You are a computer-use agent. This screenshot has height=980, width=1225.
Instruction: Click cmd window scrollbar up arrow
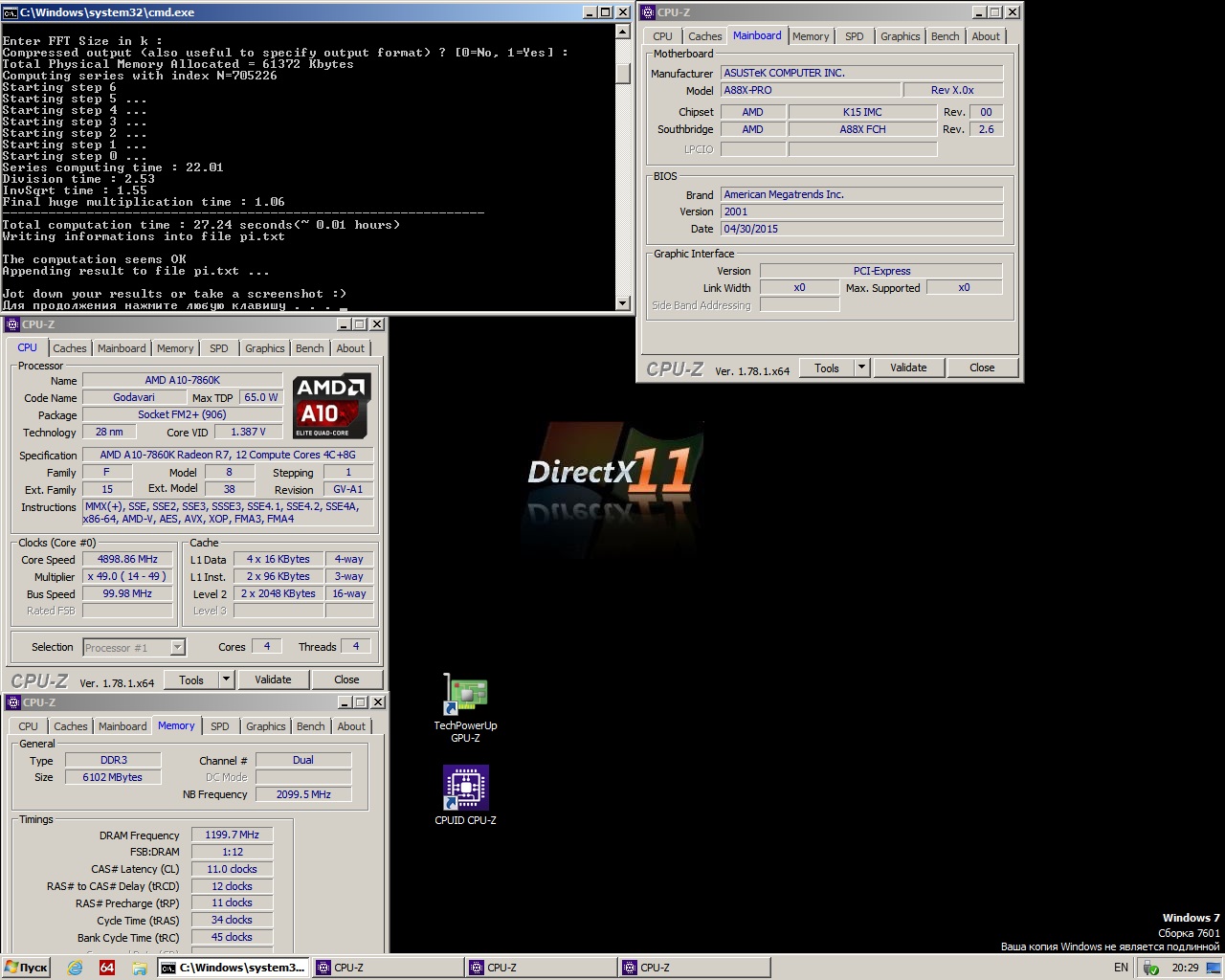pos(623,33)
